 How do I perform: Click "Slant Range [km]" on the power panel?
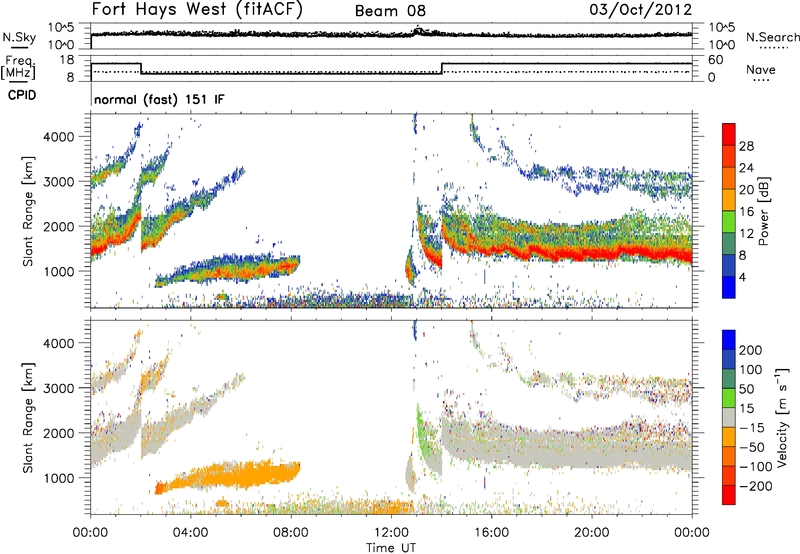(x=28, y=211)
